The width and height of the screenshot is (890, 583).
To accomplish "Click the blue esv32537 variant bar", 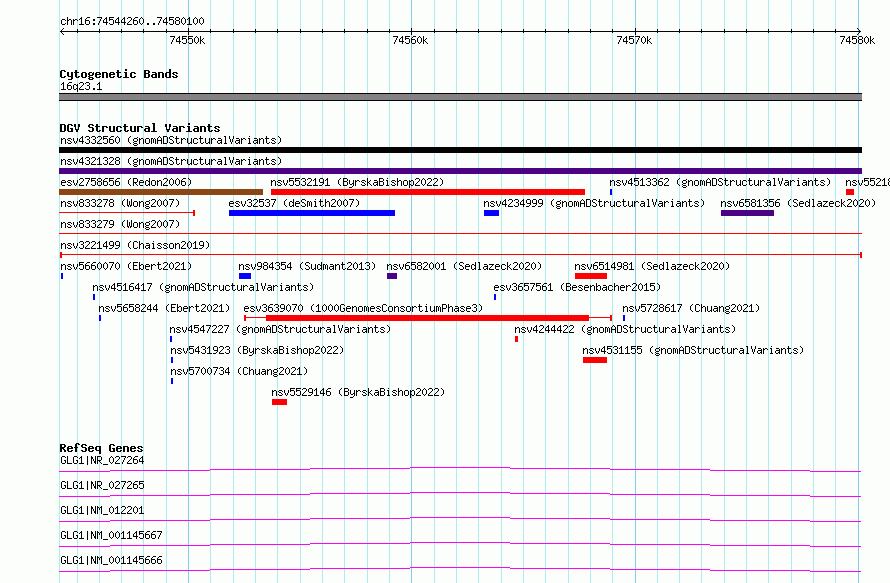I will point(312,213).
